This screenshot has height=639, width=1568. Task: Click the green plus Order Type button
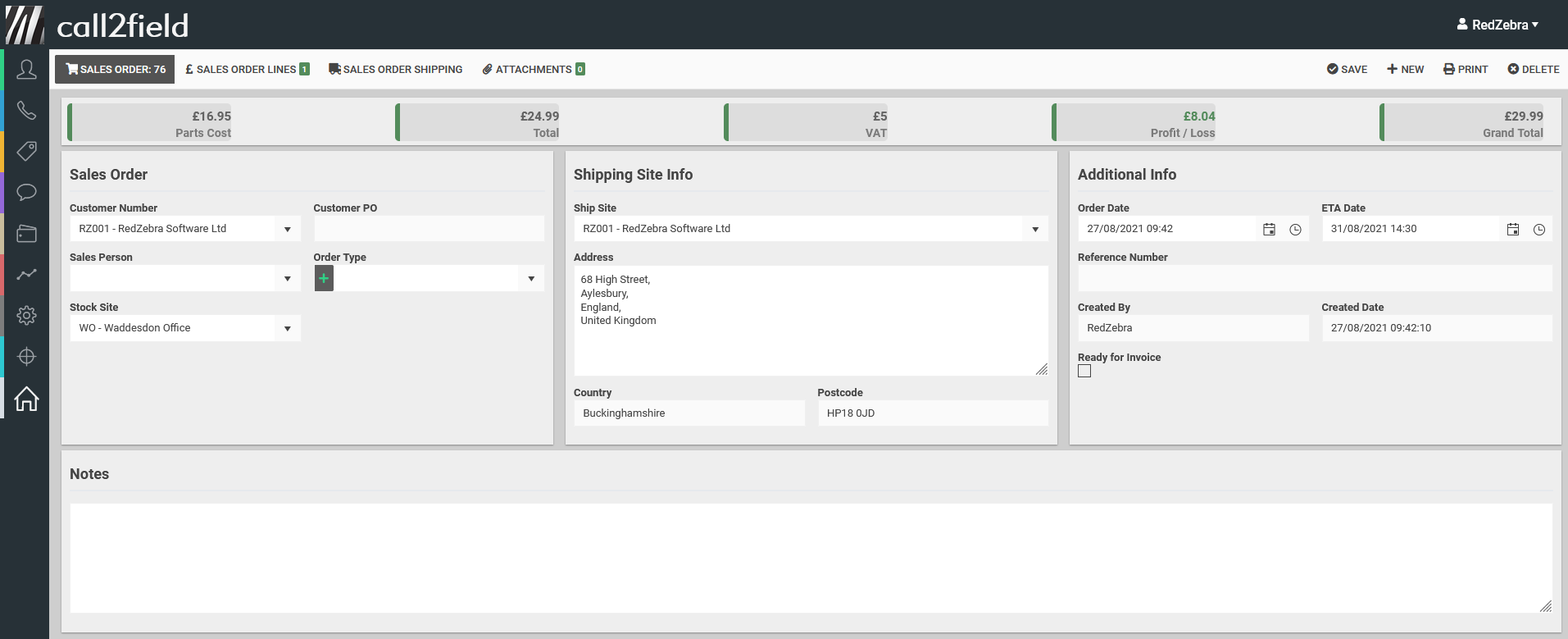(324, 279)
